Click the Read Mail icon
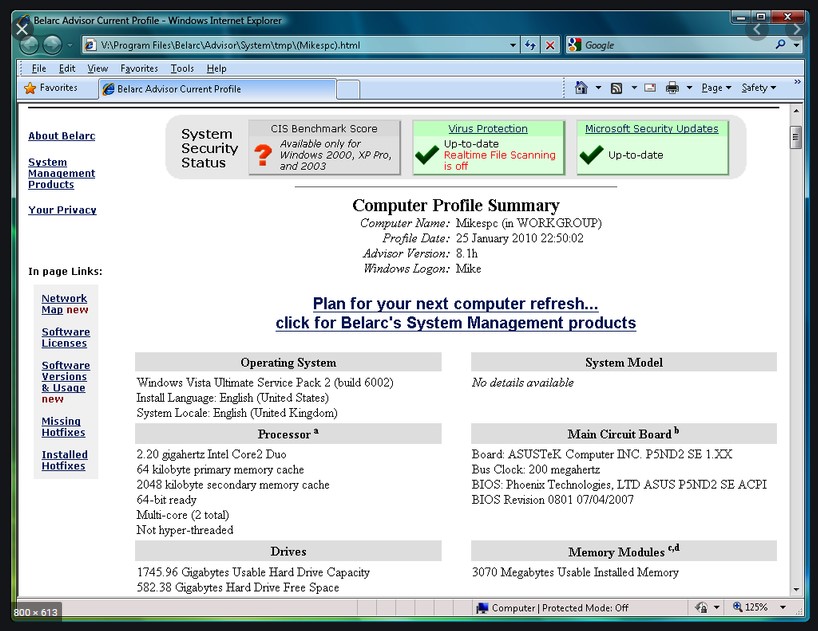 tap(650, 88)
